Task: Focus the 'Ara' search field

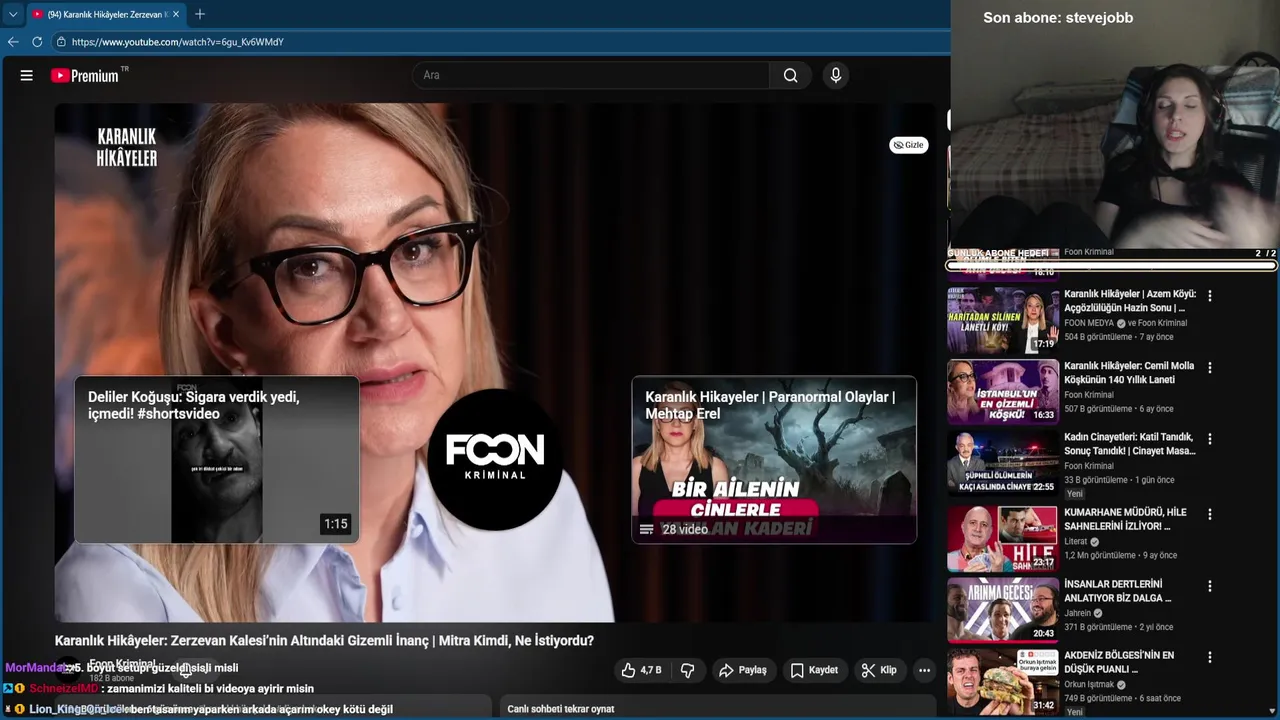Action: [590, 75]
